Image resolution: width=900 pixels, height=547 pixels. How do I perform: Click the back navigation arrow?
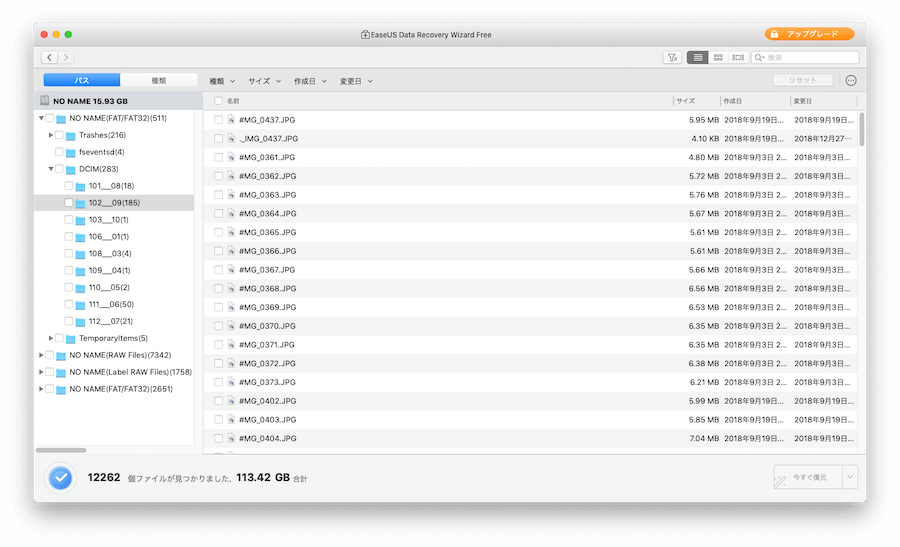[49, 57]
